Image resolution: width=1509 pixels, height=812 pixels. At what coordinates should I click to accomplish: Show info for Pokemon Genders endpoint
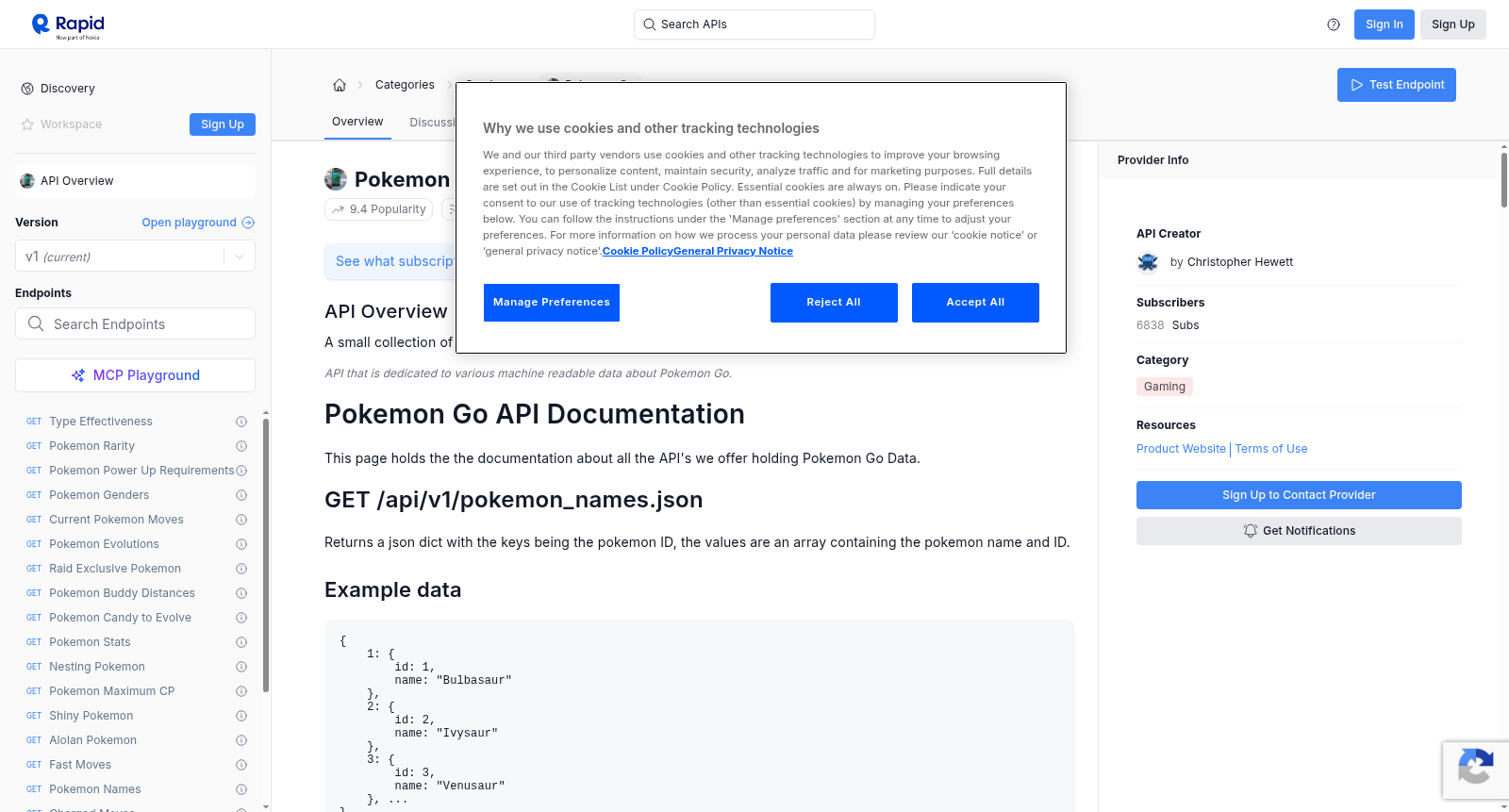tap(241, 495)
